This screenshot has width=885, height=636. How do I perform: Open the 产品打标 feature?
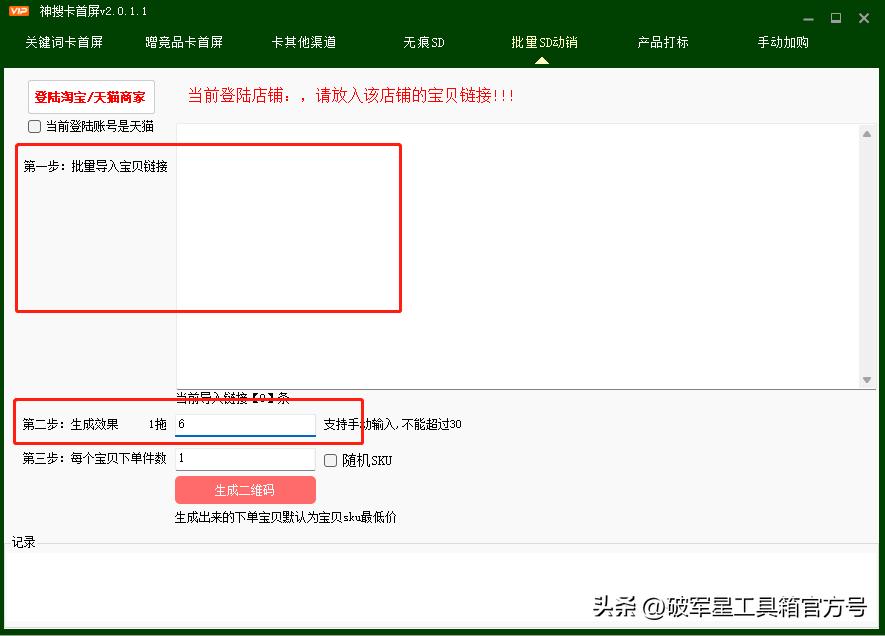coord(663,42)
